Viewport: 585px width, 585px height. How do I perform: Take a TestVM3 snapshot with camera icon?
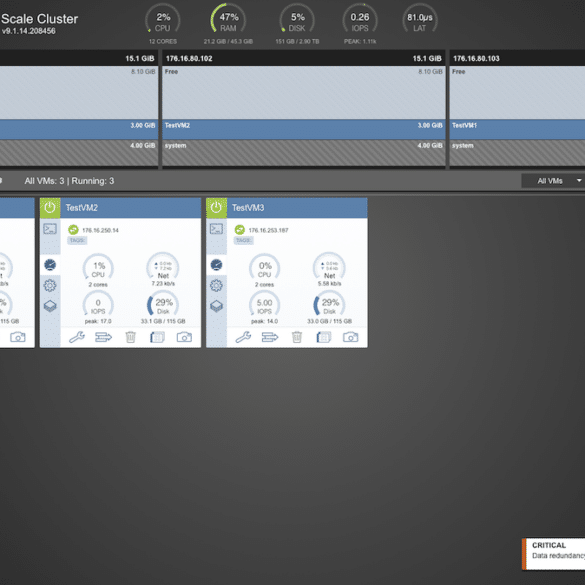click(351, 337)
